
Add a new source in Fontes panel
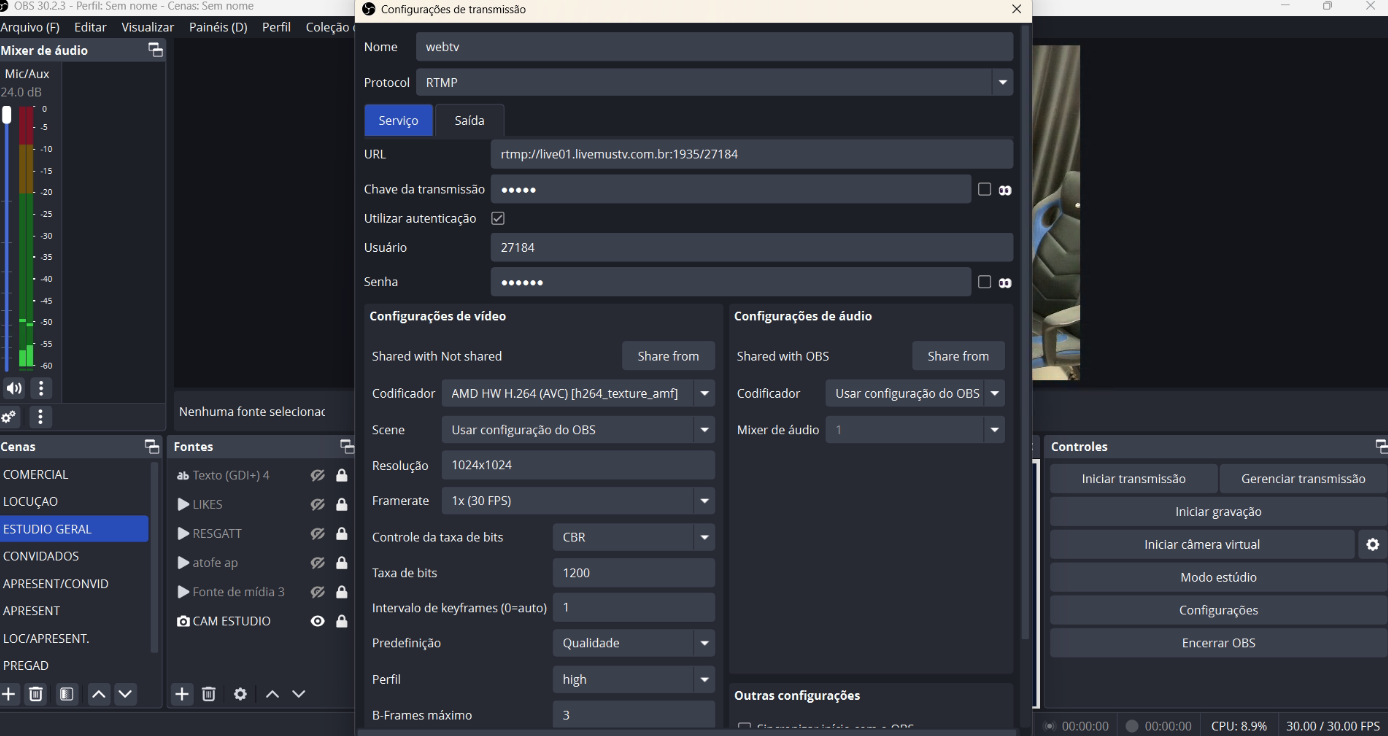pos(182,694)
